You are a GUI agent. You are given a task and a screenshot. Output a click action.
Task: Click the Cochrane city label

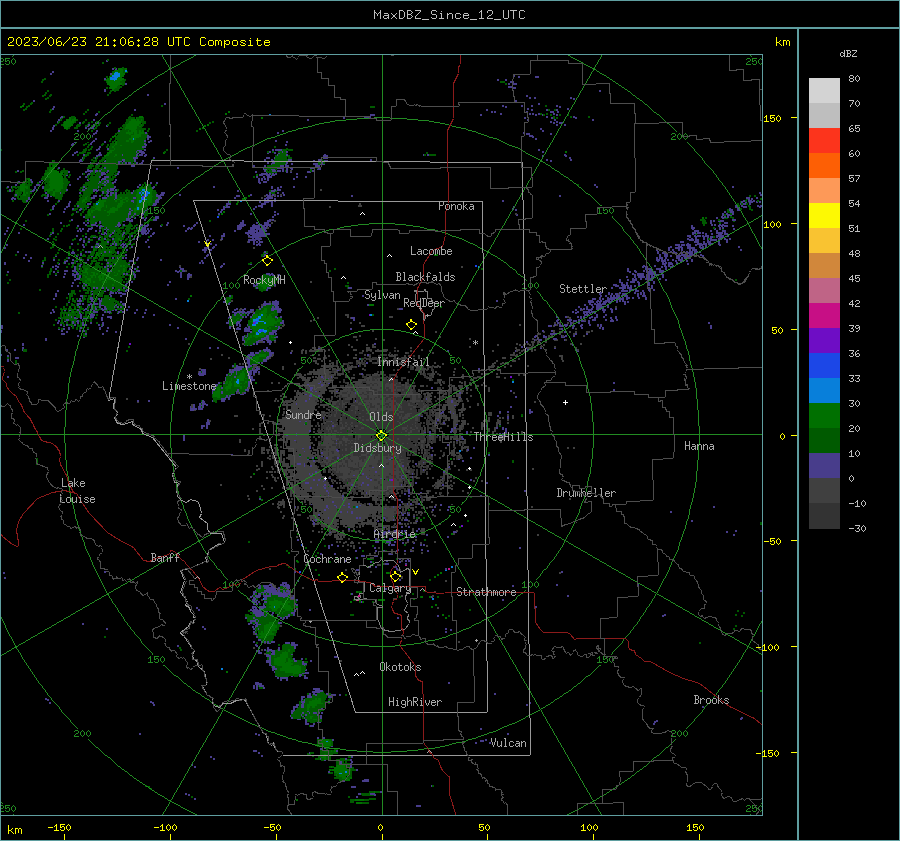[327, 559]
